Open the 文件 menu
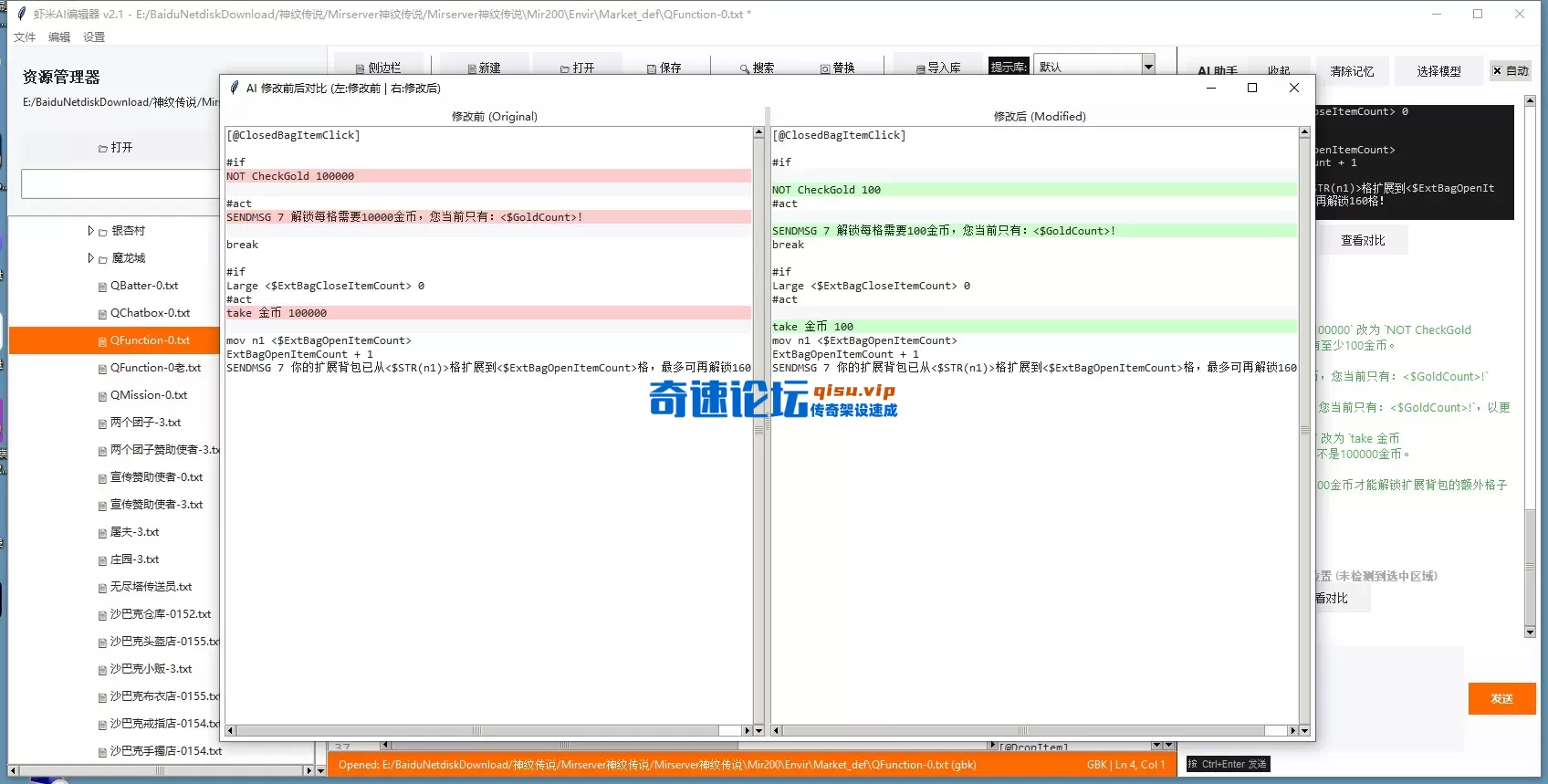The image size is (1548, 784). pos(25,37)
